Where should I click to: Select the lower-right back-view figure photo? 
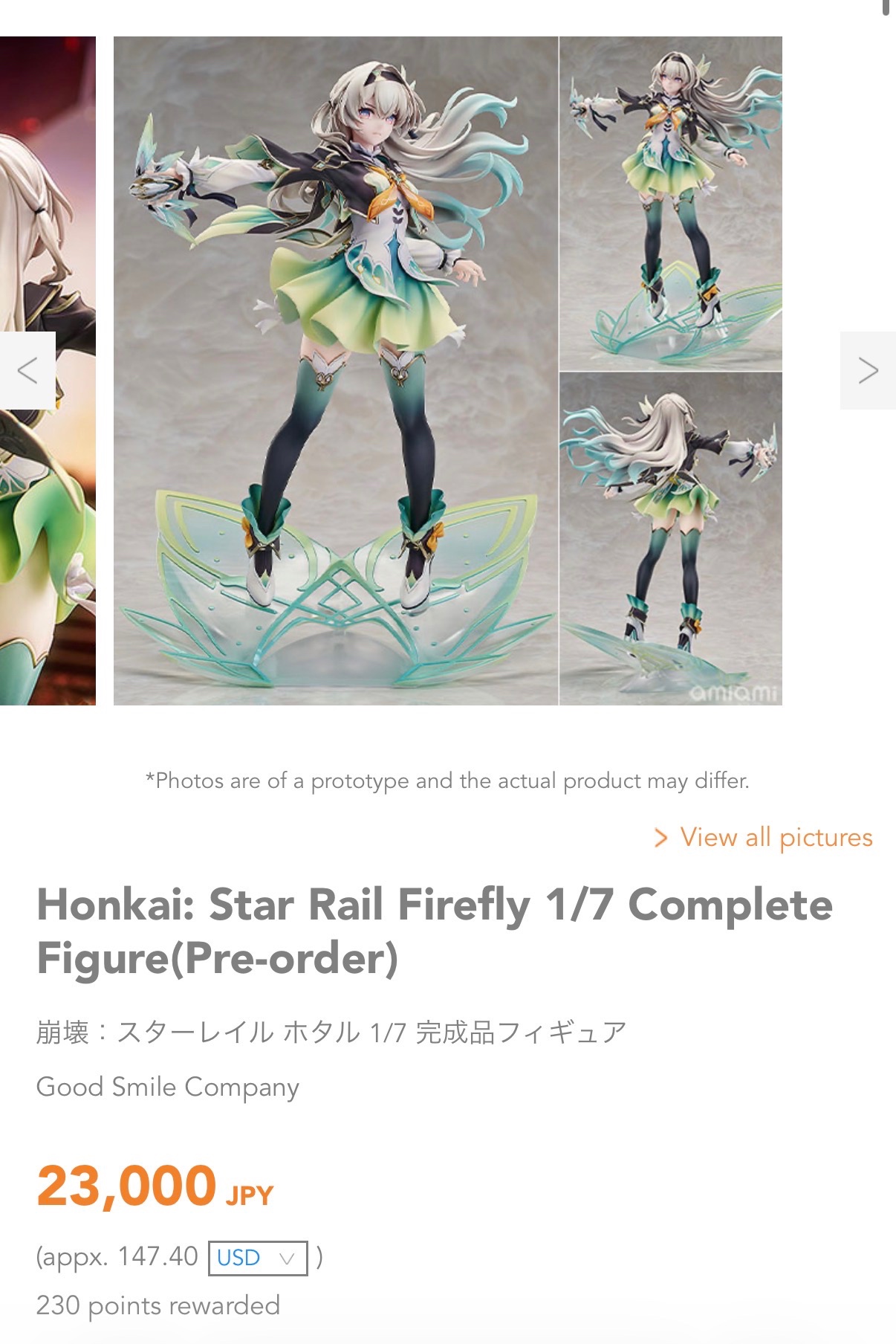point(671,539)
